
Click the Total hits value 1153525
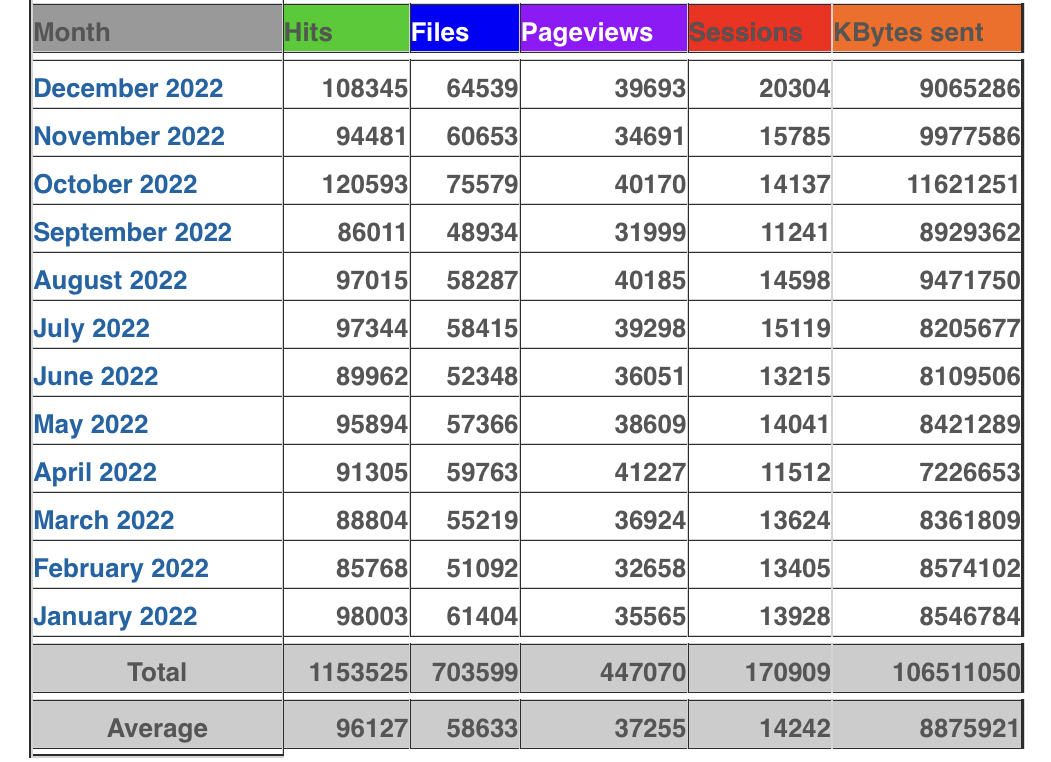click(x=358, y=672)
